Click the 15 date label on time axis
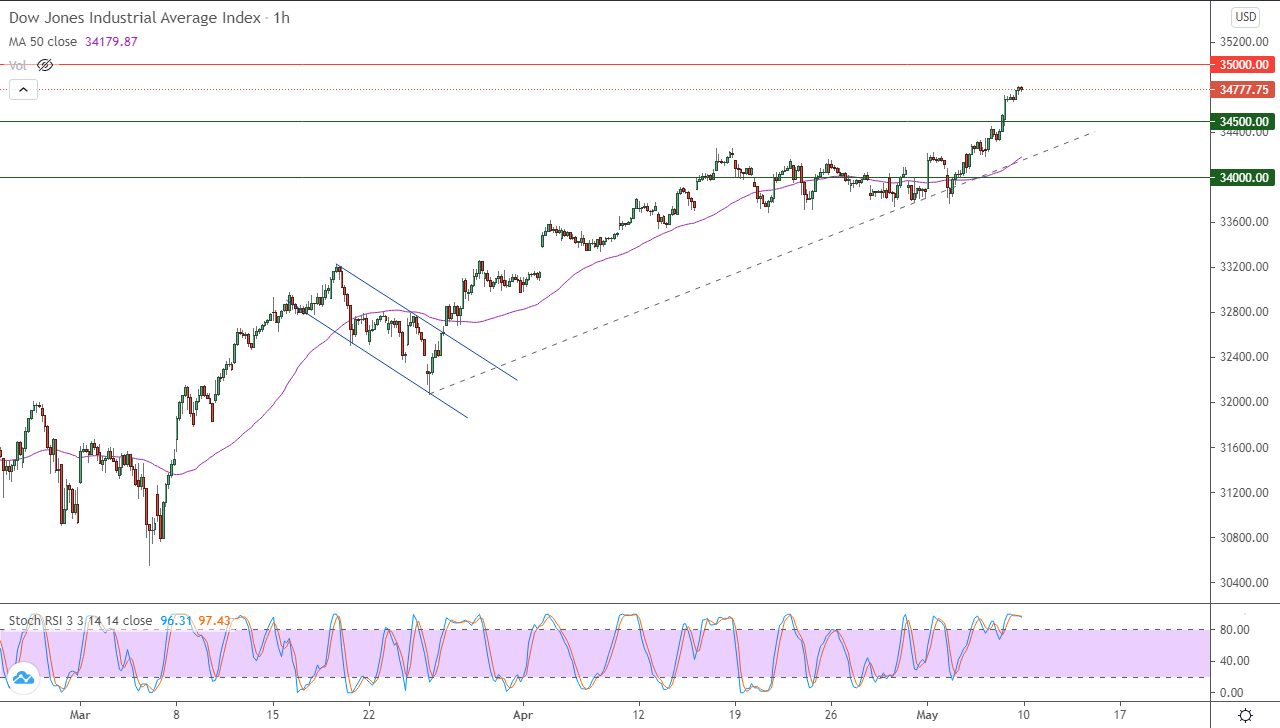 (272, 715)
